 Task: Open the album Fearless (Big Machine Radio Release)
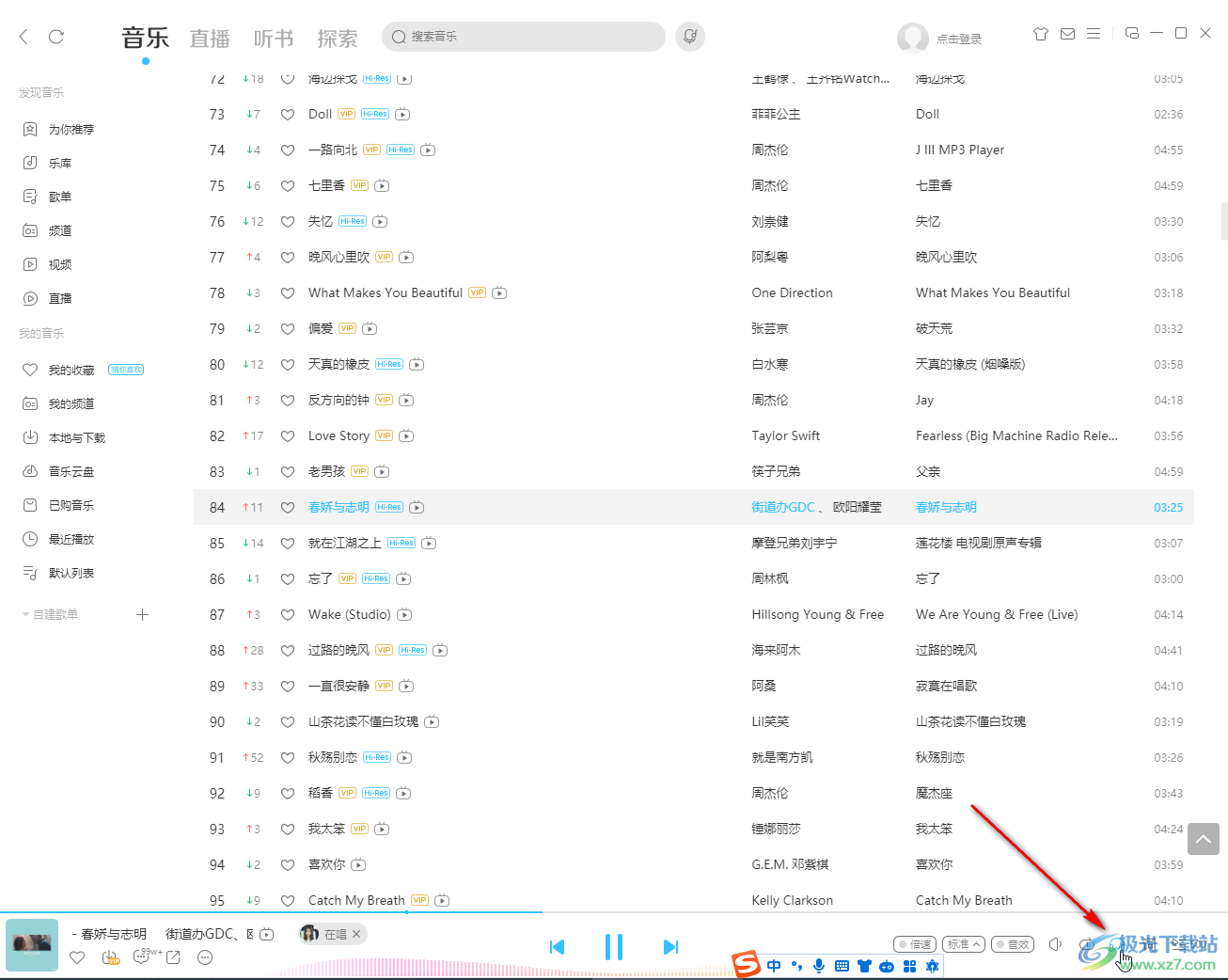(1017, 435)
